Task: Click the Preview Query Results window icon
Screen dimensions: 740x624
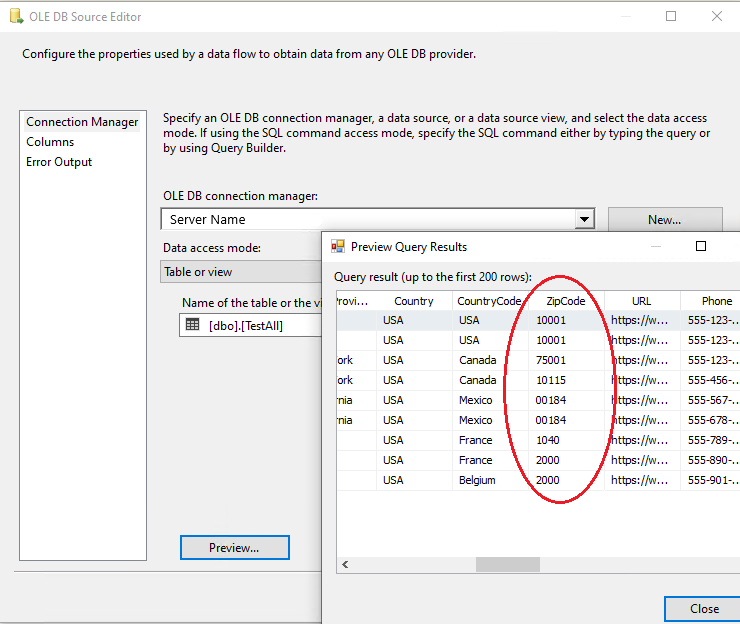Action: [x=338, y=247]
